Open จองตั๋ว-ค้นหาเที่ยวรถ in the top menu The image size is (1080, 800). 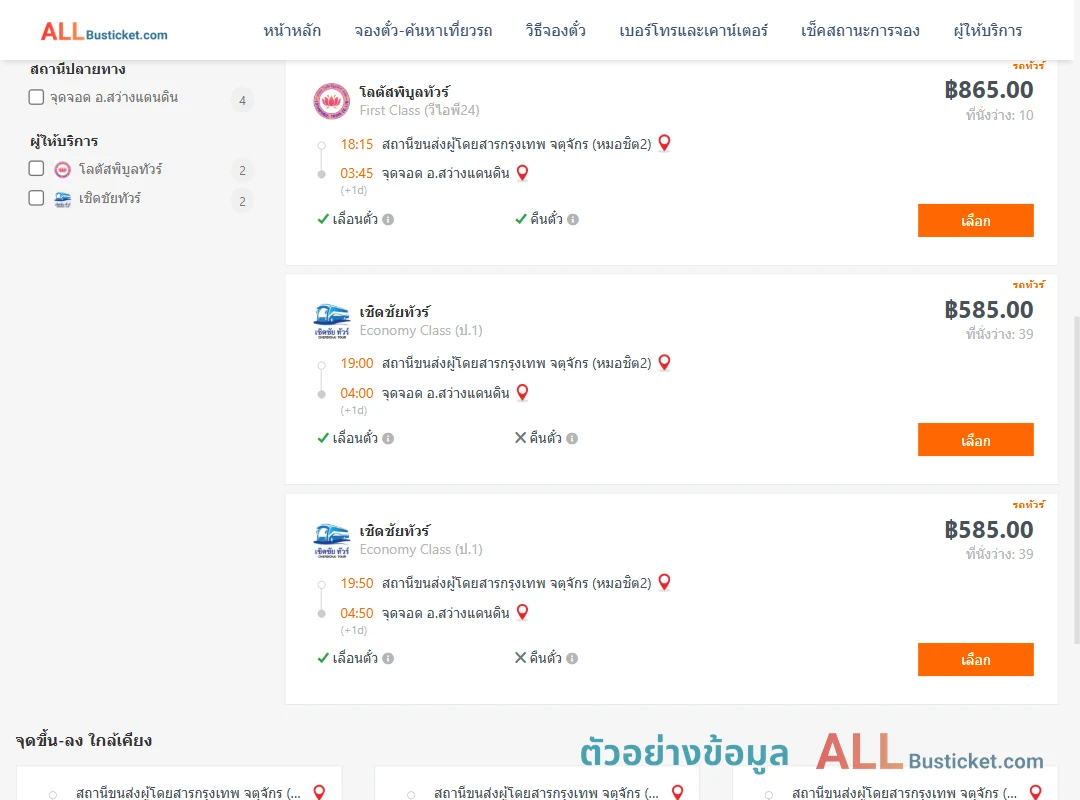[424, 31]
